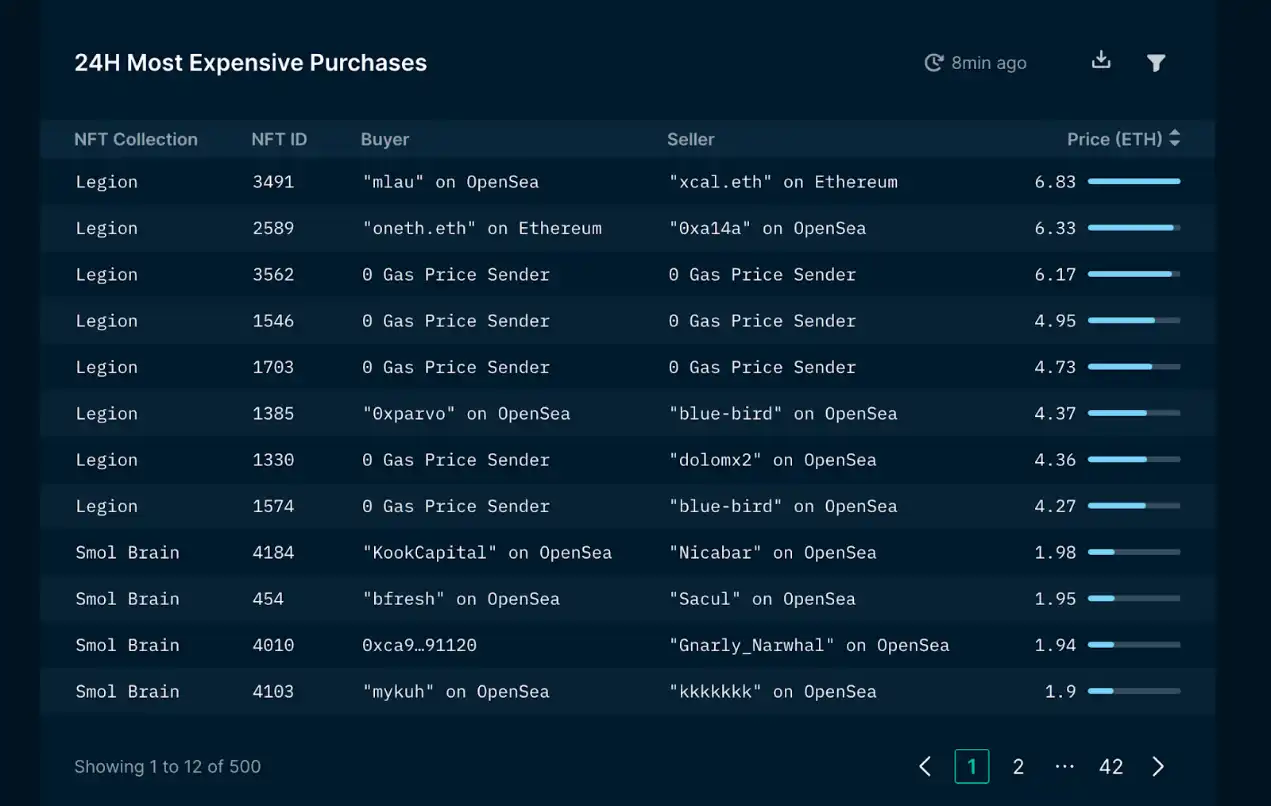Click price value 6.17
This screenshot has height=806, width=1271.
(x=1055, y=274)
